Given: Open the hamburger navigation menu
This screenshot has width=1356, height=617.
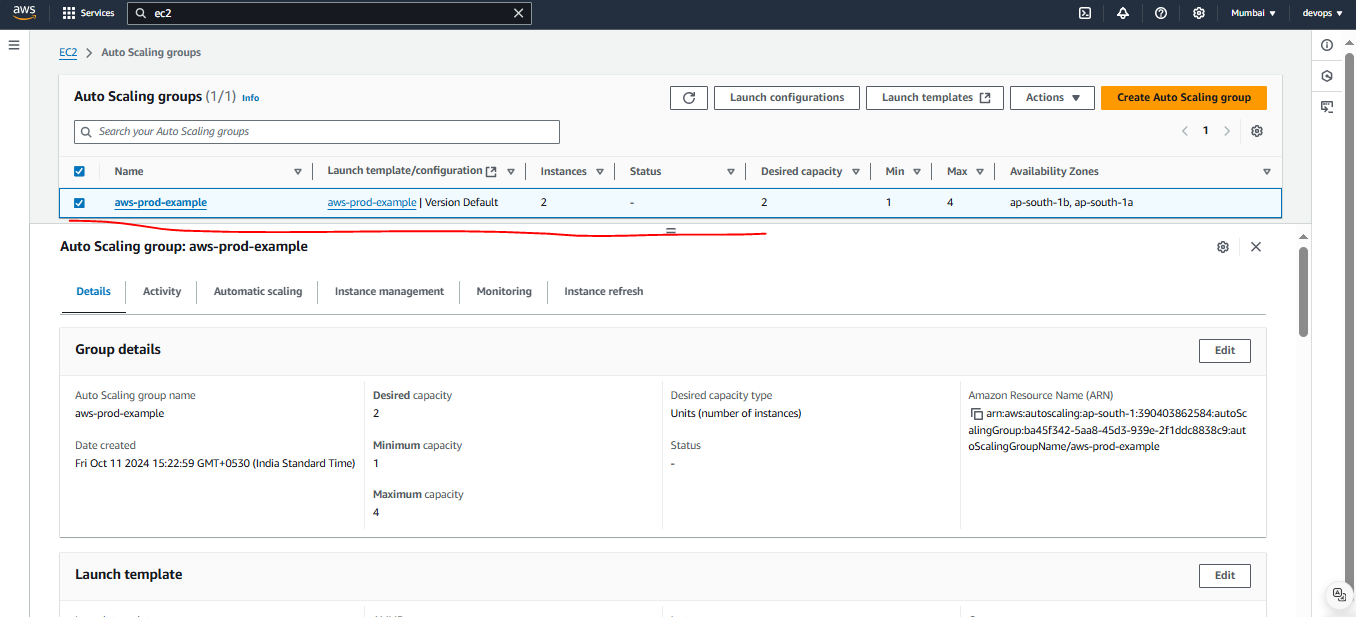Looking at the screenshot, I should click(x=14, y=45).
